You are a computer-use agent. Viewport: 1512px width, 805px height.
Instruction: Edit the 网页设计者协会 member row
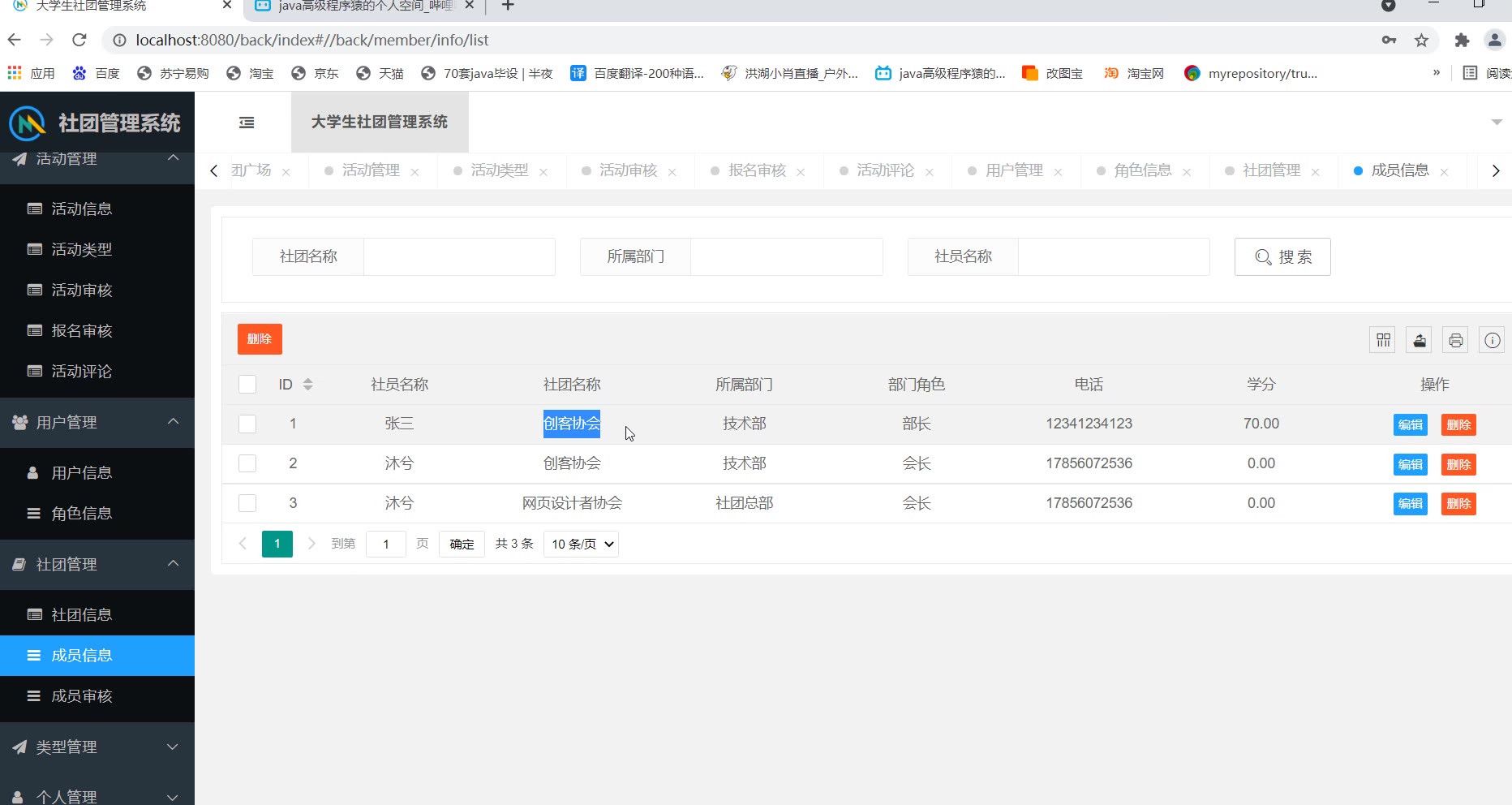click(1411, 504)
